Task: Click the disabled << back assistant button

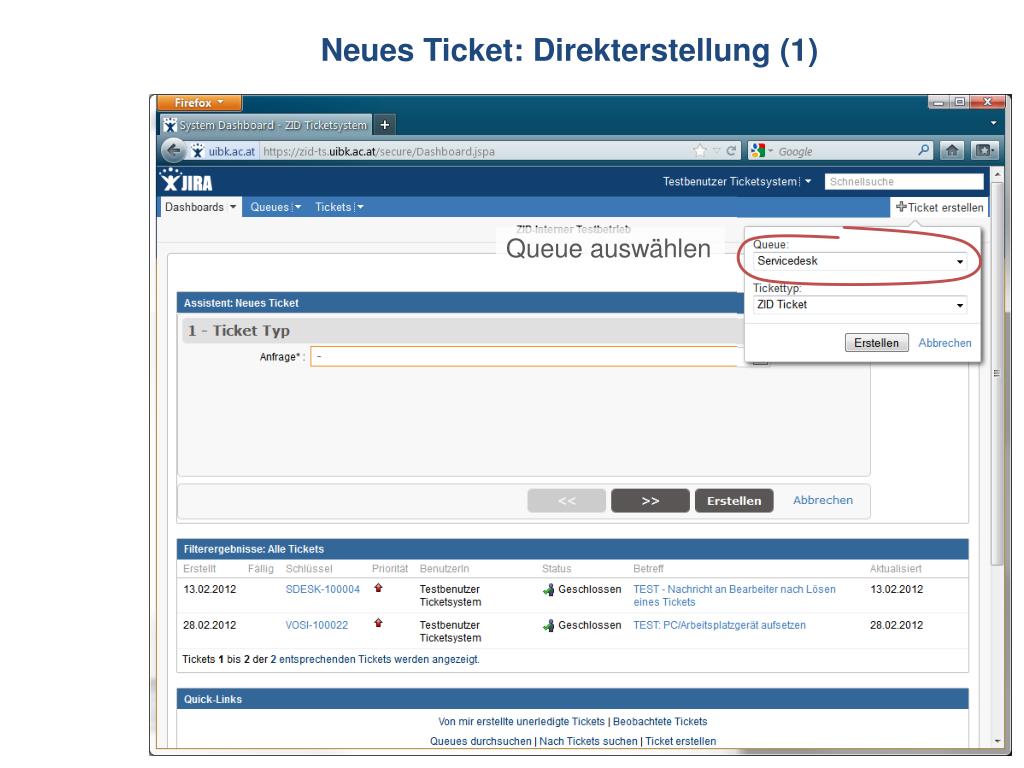Action: click(566, 501)
